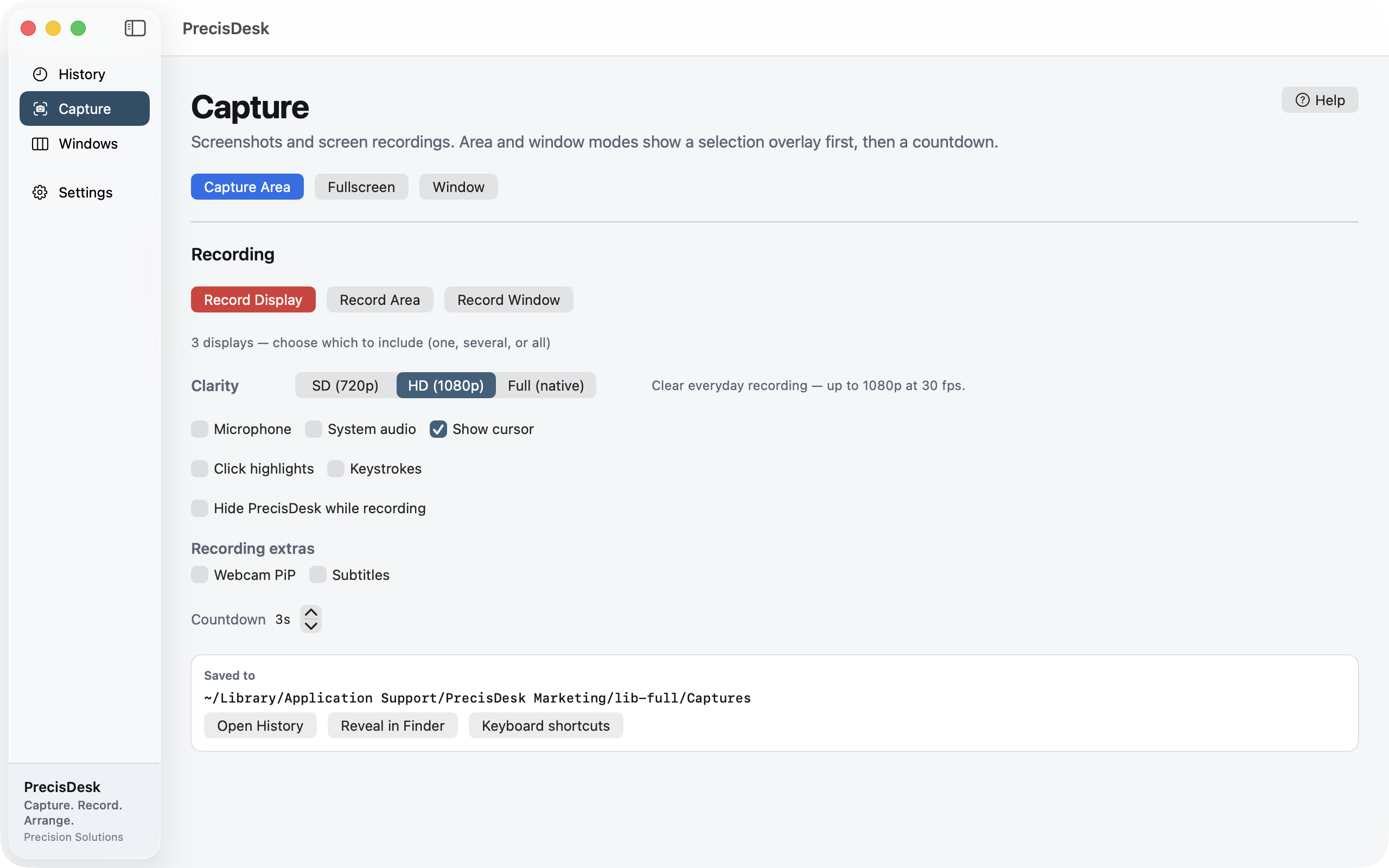
Task: Enable the System audio checkbox
Action: (x=314, y=429)
